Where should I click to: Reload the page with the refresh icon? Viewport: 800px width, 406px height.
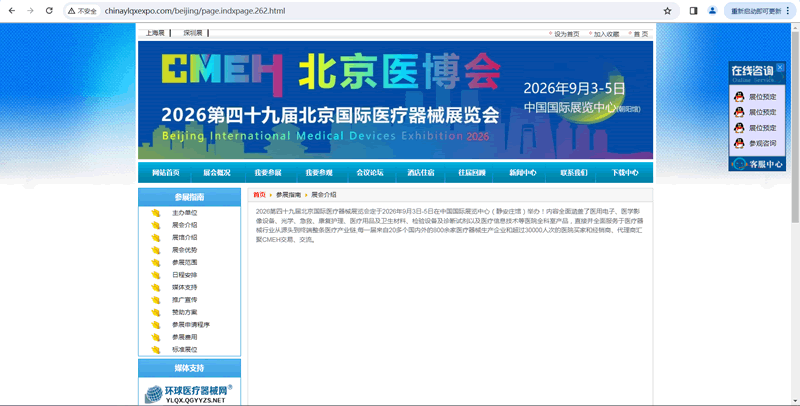pyautogui.click(x=49, y=11)
